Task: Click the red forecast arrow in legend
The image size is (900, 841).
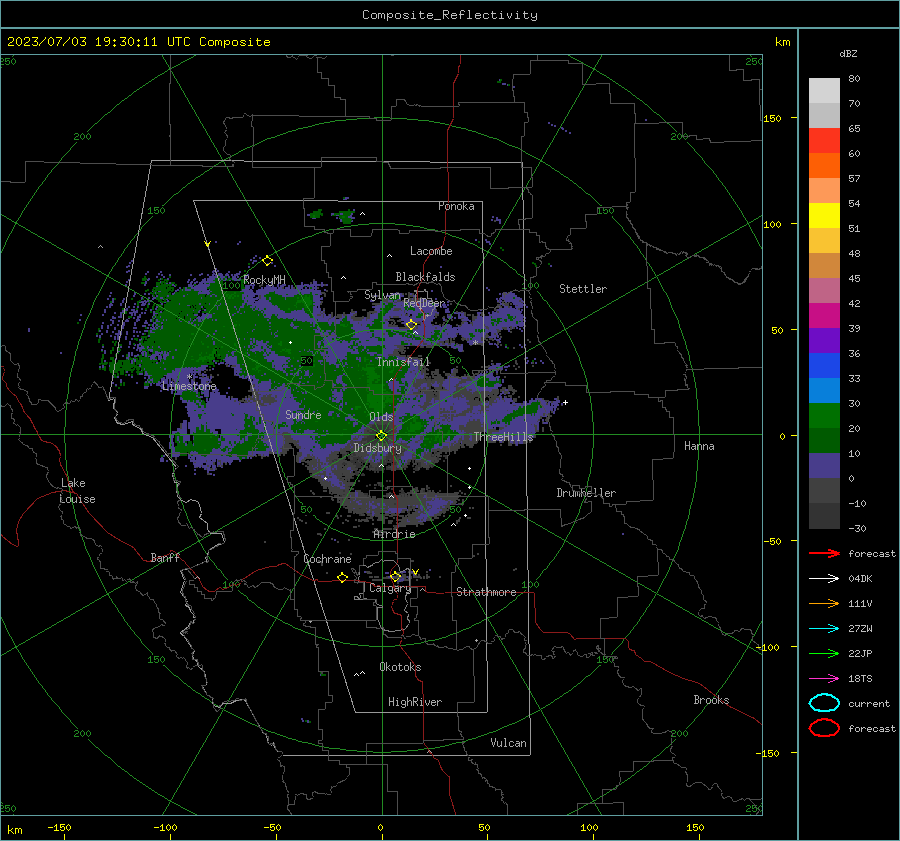Action: pos(824,553)
